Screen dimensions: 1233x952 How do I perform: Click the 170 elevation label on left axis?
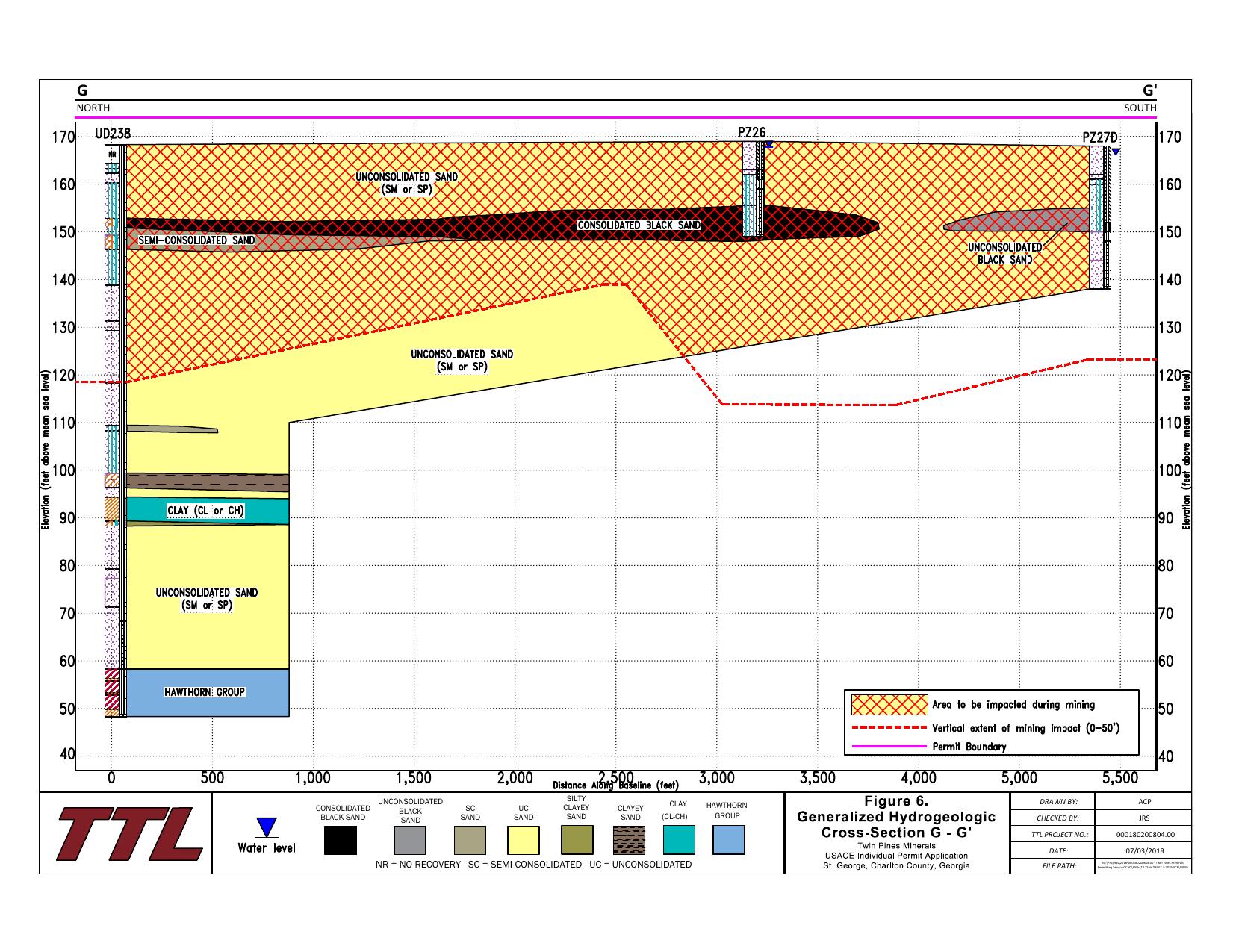64,137
